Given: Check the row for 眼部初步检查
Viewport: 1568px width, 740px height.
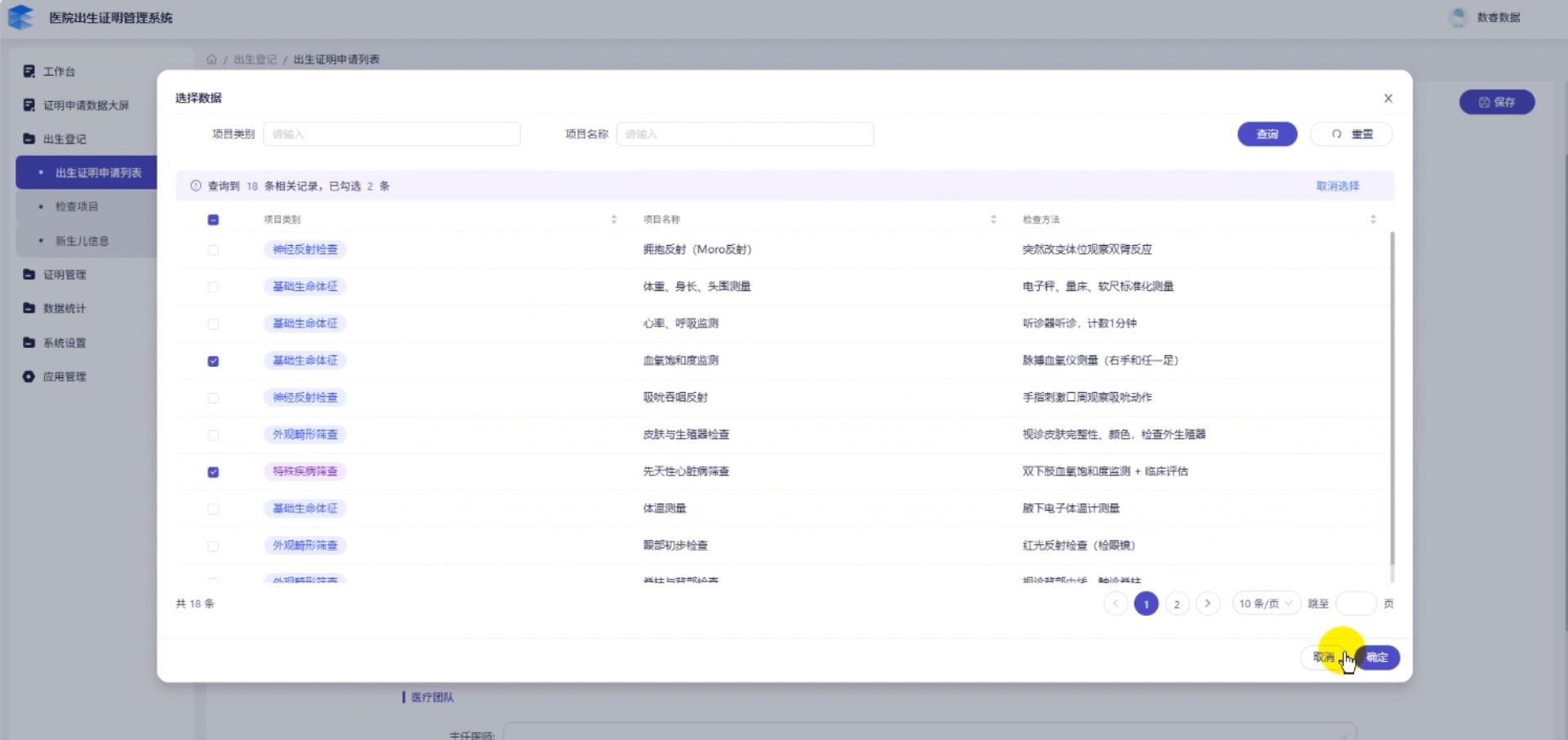Looking at the screenshot, I should (x=213, y=546).
